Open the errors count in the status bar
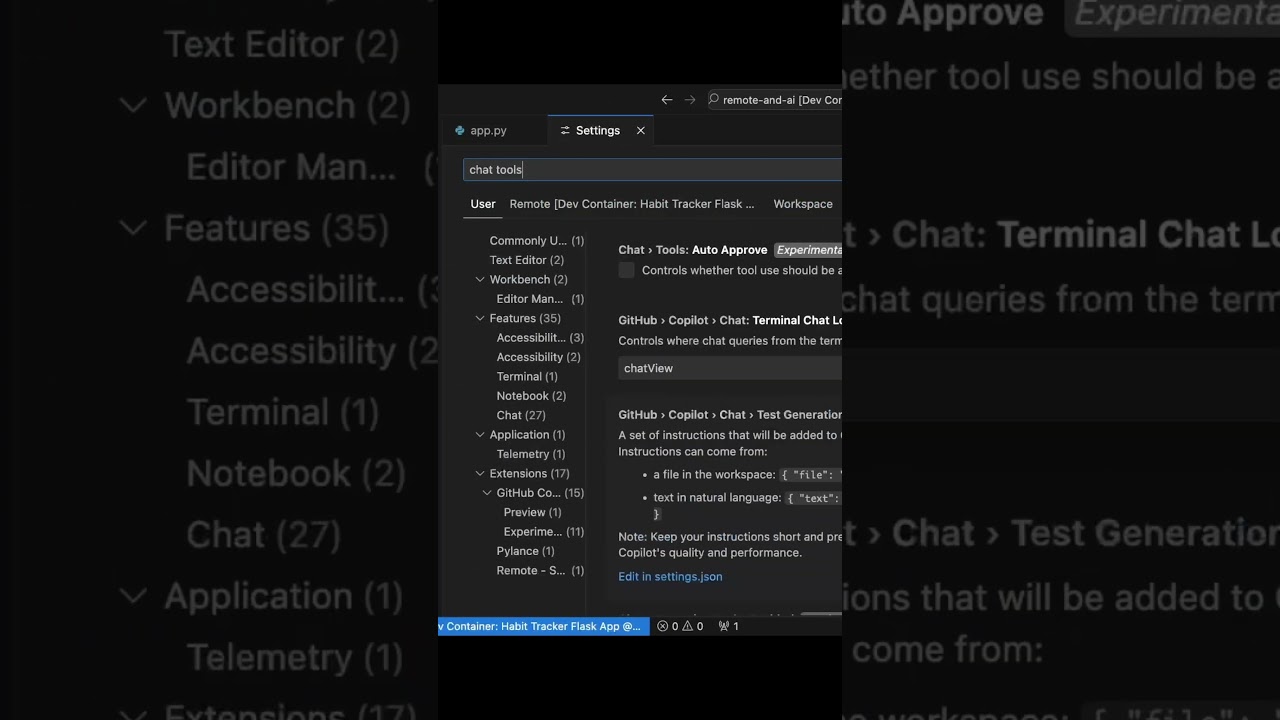This screenshot has height=720, width=1280. coord(668,626)
